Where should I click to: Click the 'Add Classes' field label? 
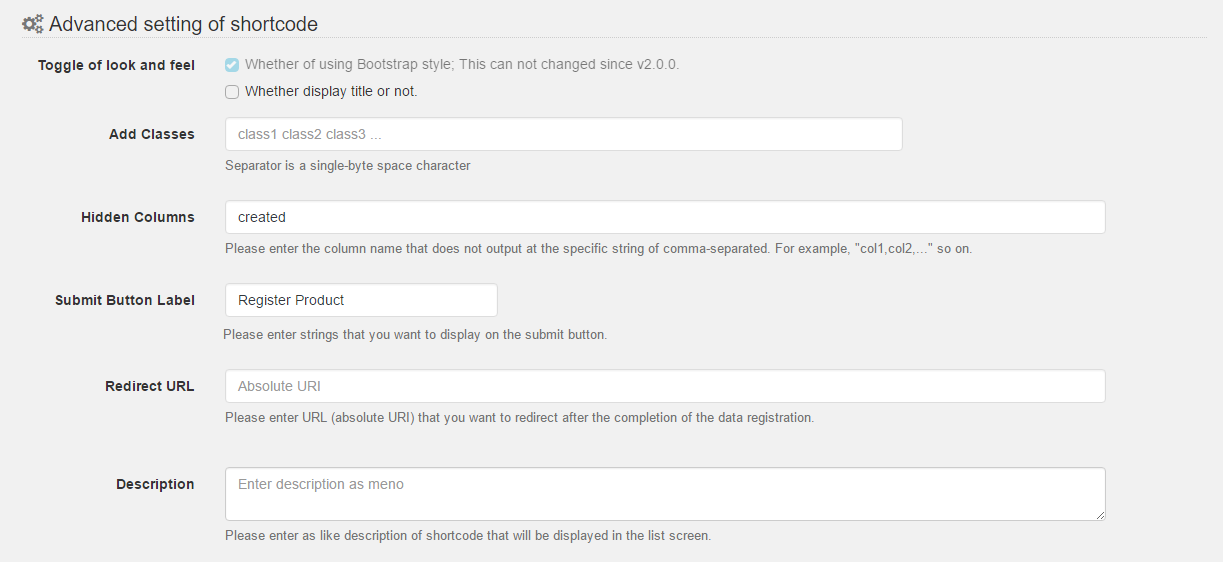click(x=152, y=134)
